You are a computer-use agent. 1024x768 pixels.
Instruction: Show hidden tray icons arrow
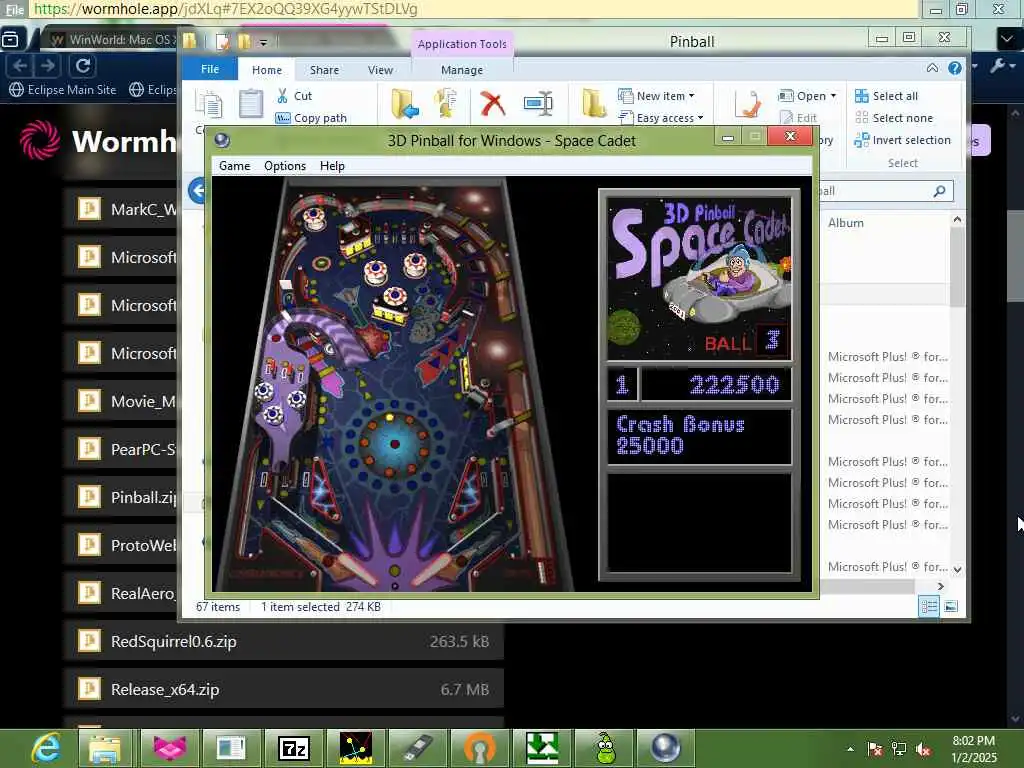coord(850,749)
